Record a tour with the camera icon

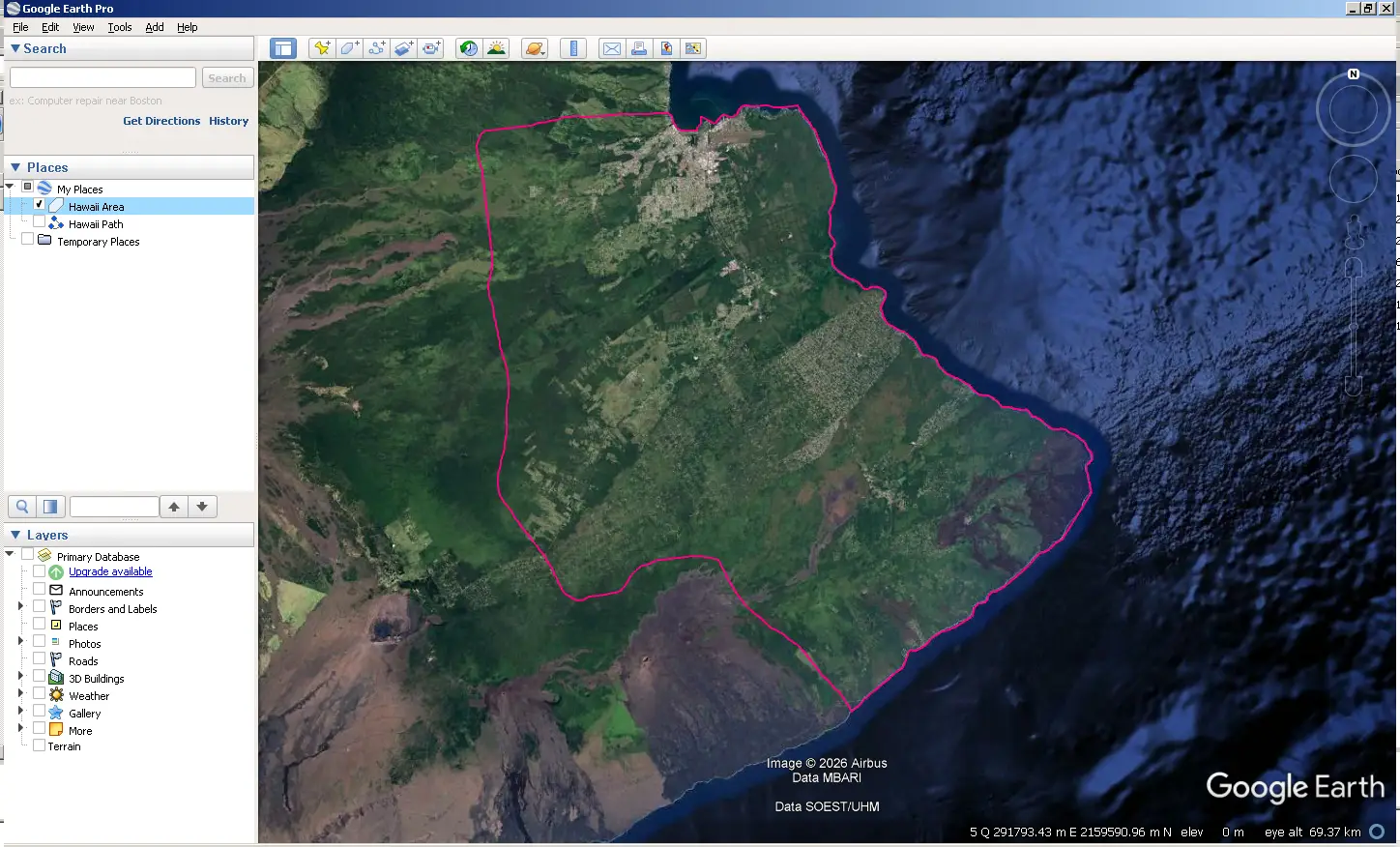[x=431, y=48]
